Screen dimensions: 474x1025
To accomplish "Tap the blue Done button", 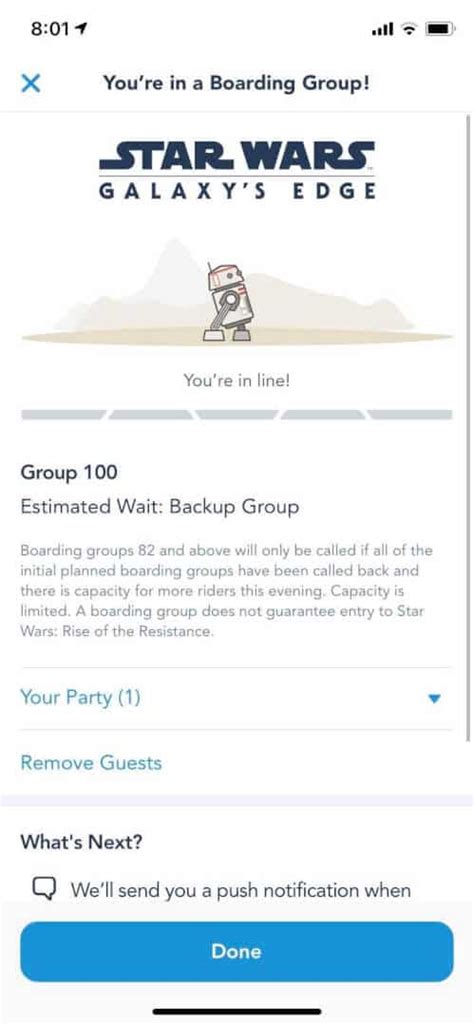I will [x=236, y=951].
